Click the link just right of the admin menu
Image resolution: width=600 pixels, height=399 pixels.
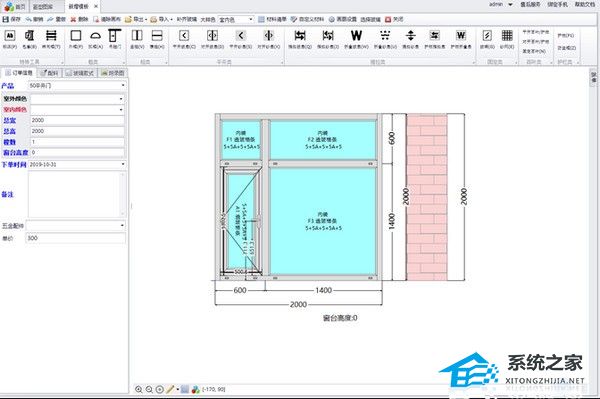click(x=530, y=5)
